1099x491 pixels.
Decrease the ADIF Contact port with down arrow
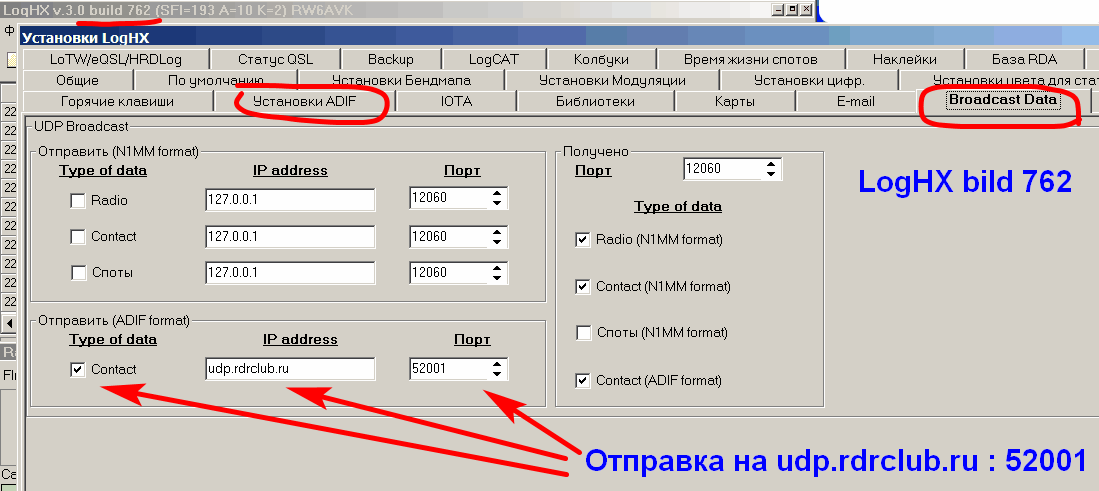click(497, 375)
